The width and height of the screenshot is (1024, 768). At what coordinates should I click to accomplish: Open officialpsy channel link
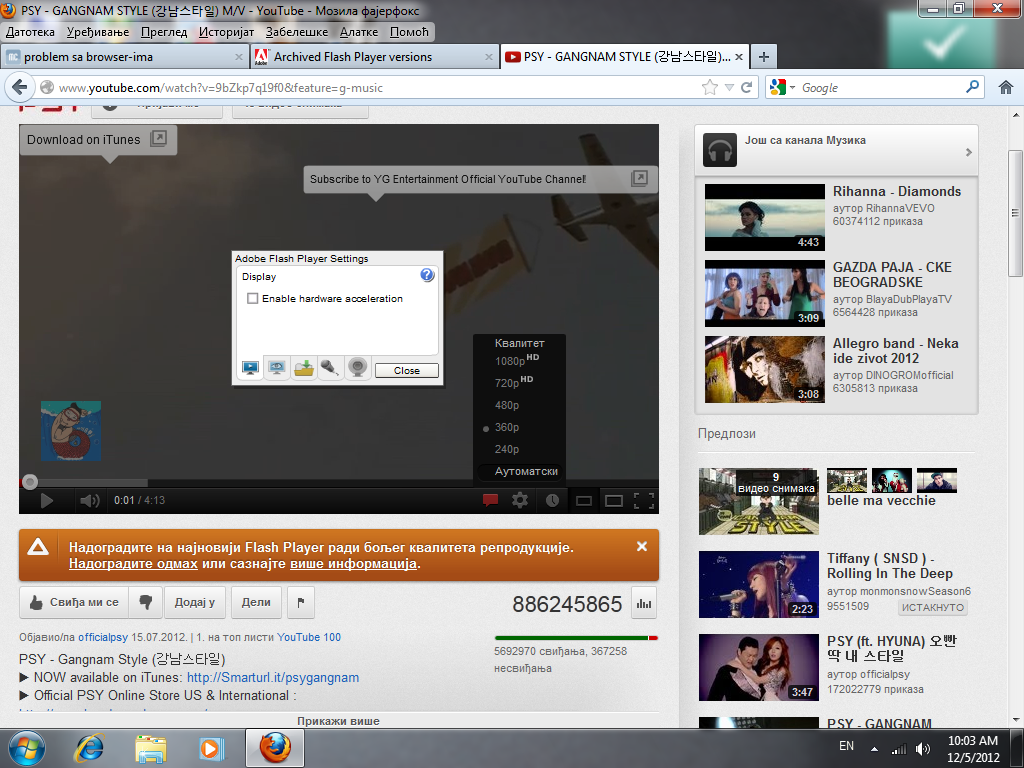(103, 637)
